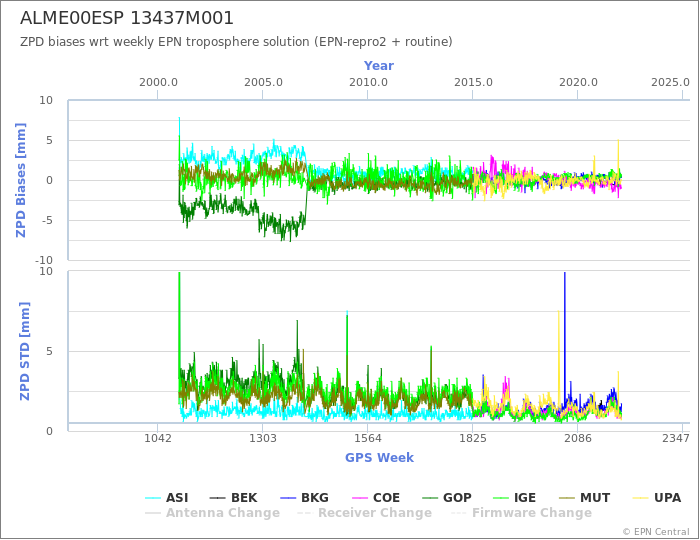The width and height of the screenshot is (700, 540).
Task: Click the 1564 GPS week label
Action: [x=368, y=438]
